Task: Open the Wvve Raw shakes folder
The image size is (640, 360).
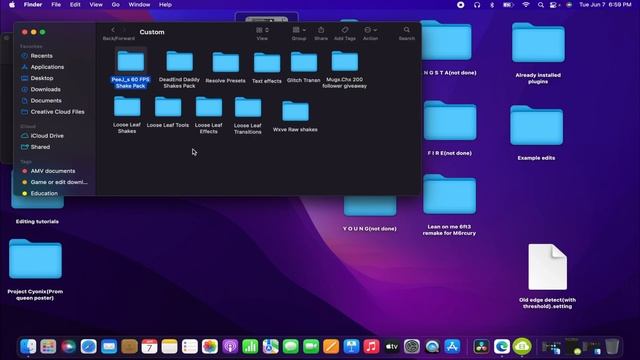Action: tap(296, 111)
